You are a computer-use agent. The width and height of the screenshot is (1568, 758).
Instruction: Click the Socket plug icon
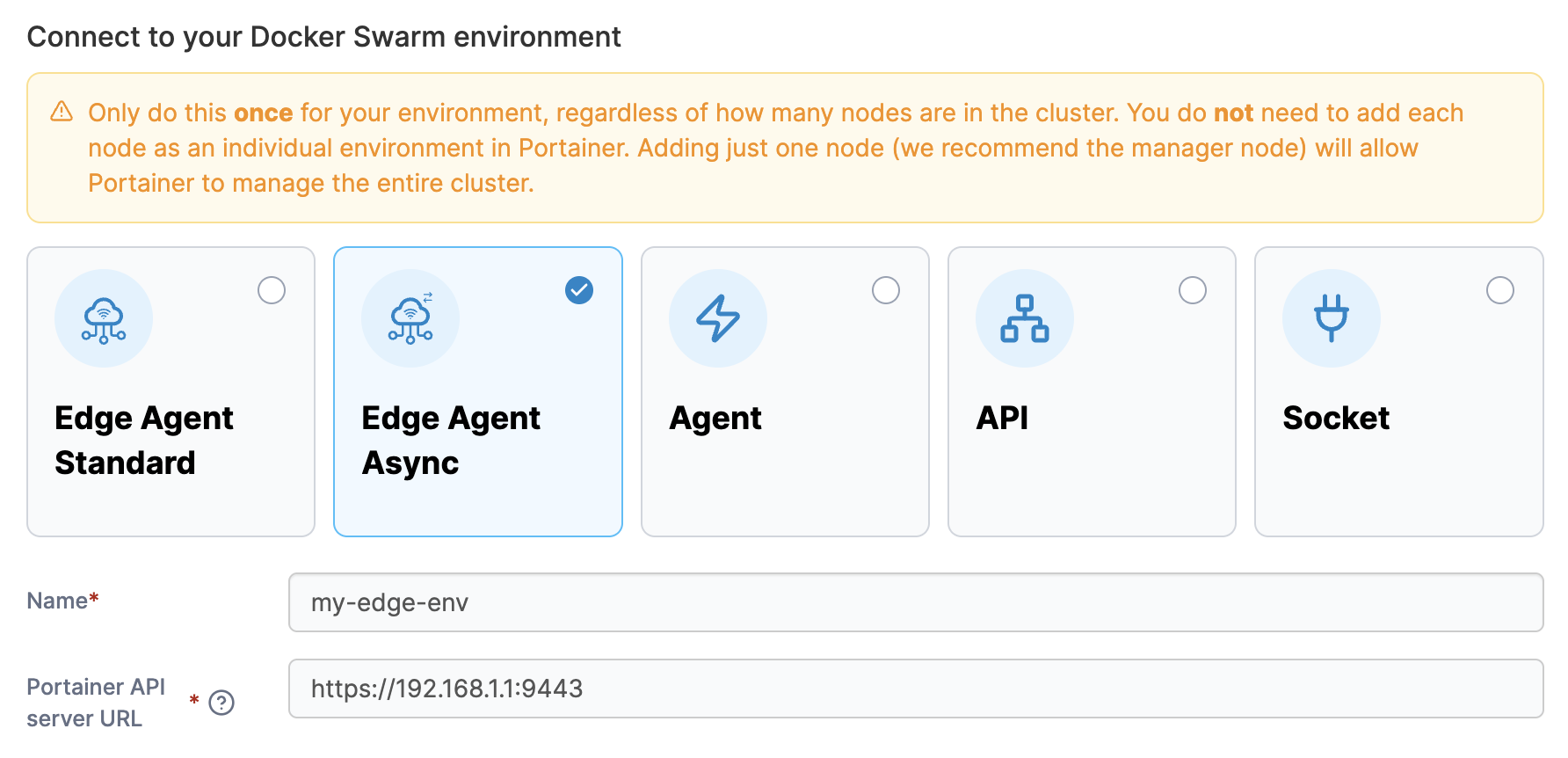point(1331,318)
